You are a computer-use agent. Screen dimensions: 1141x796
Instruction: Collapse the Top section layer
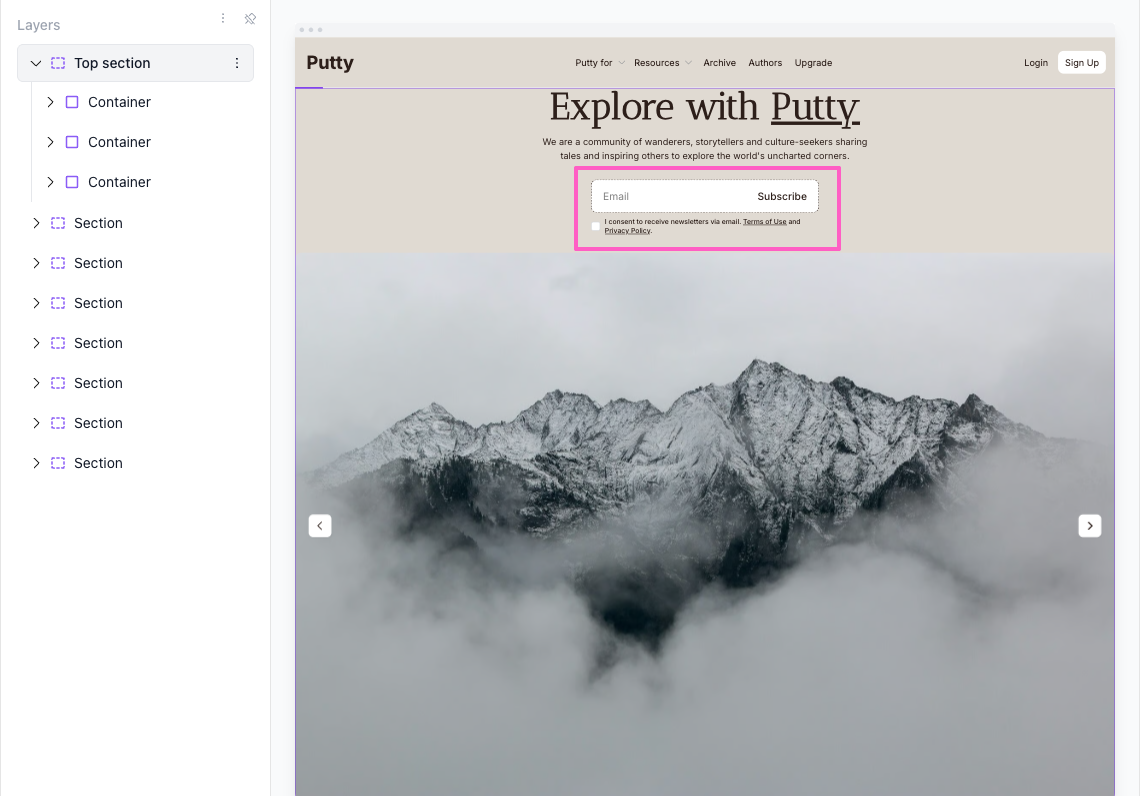[36, 63]
